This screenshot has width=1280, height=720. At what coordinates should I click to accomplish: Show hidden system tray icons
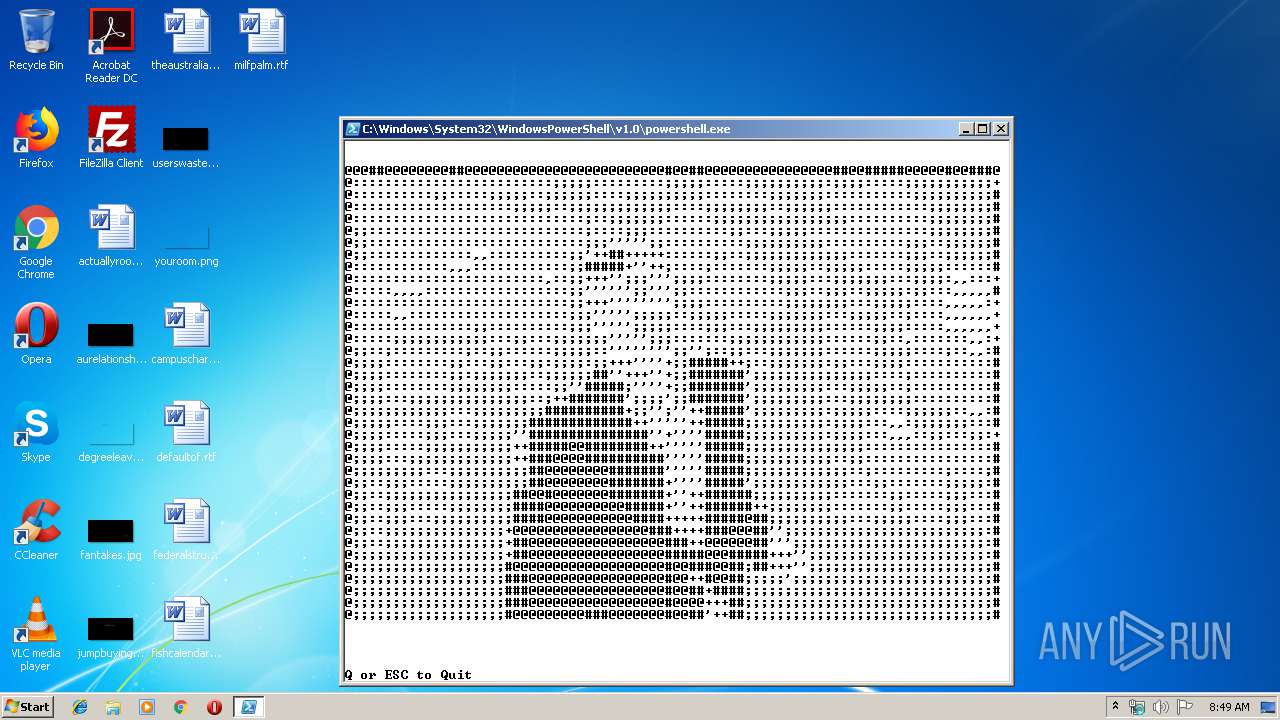coord(1115,707)
